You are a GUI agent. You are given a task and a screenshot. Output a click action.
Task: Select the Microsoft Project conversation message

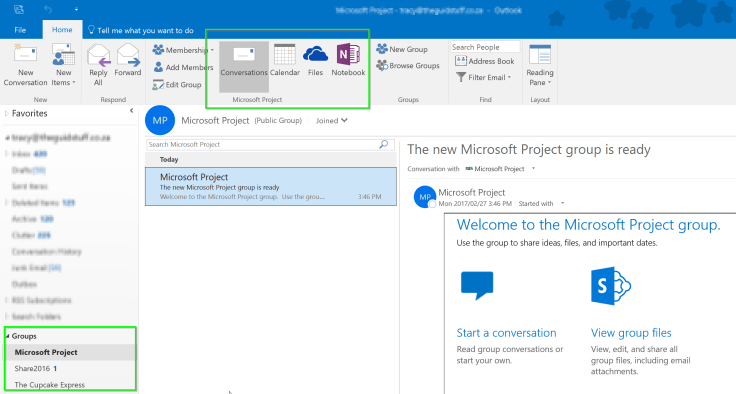click(x=271, y=187)
